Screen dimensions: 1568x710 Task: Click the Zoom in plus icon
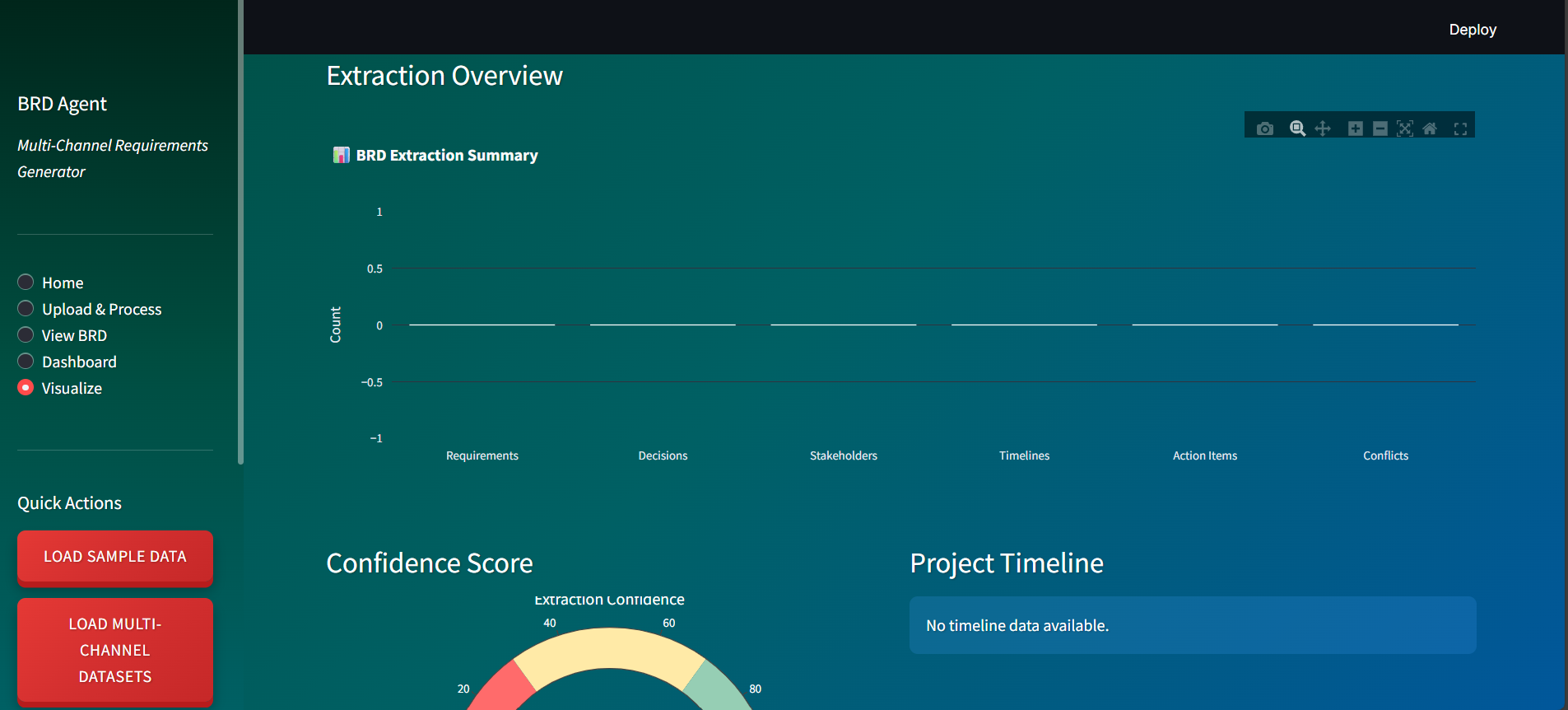[1355, 128]
